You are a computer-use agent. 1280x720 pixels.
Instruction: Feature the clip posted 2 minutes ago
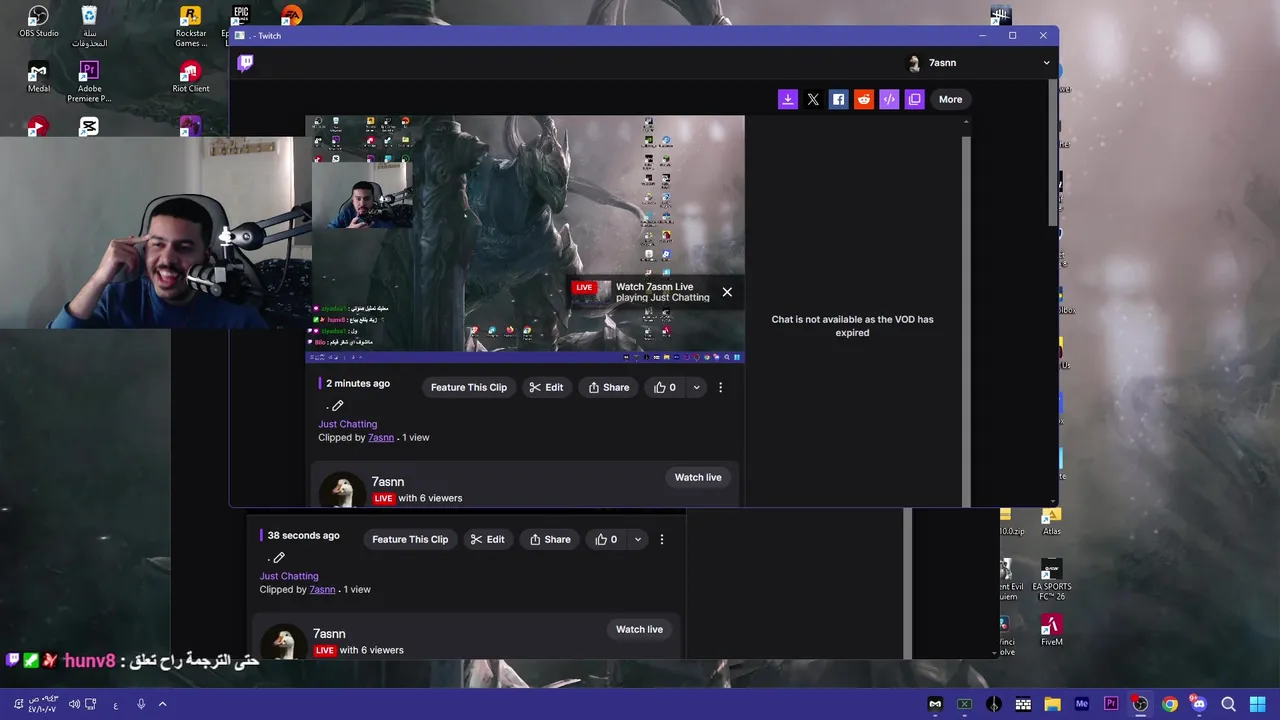click(x=468, y=387)
